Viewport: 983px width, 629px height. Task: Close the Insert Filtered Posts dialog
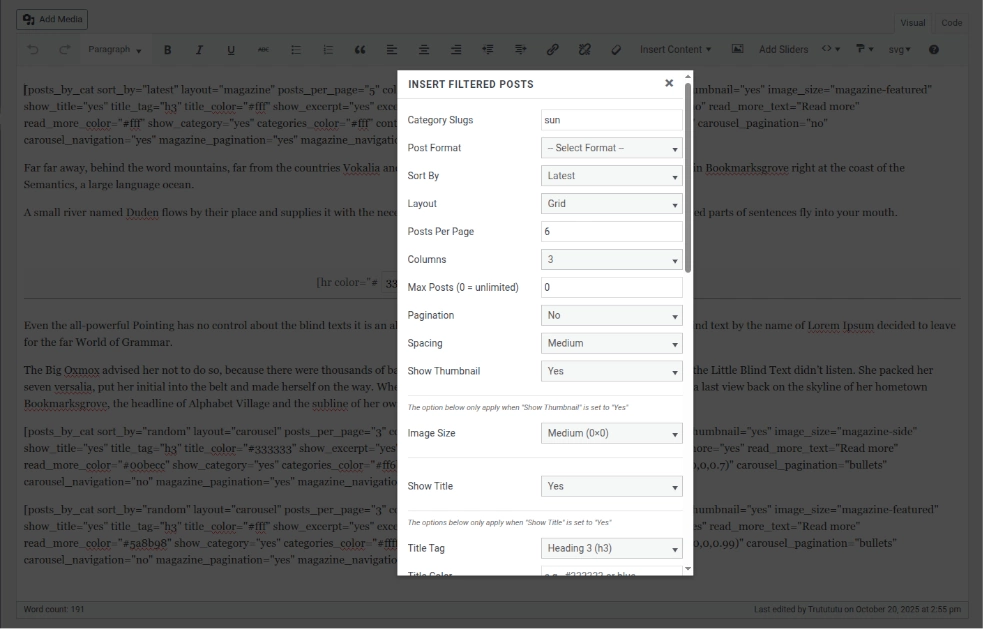point(669,83)
